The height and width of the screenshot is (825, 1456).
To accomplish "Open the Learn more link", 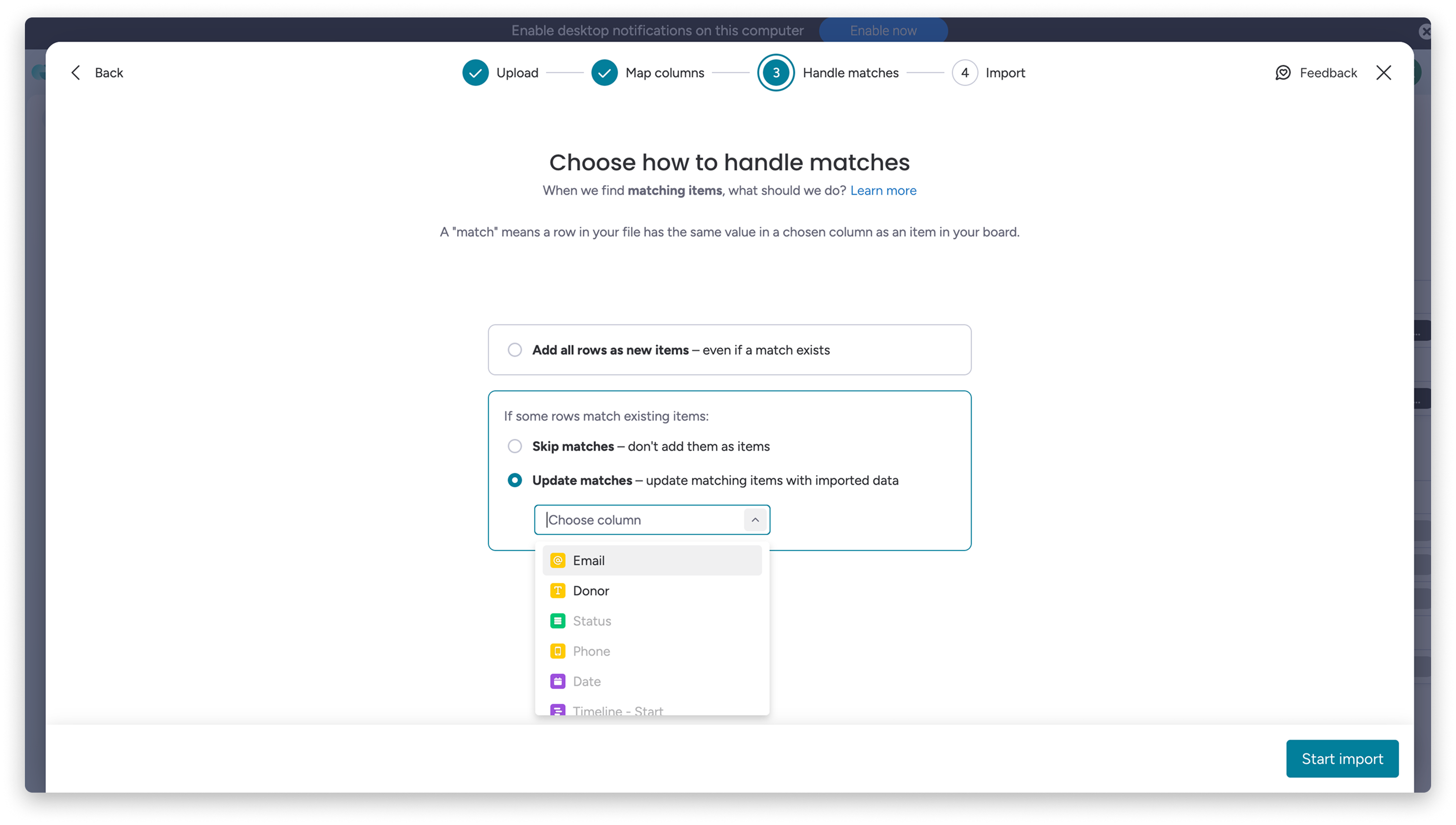I will coord(882,190).
